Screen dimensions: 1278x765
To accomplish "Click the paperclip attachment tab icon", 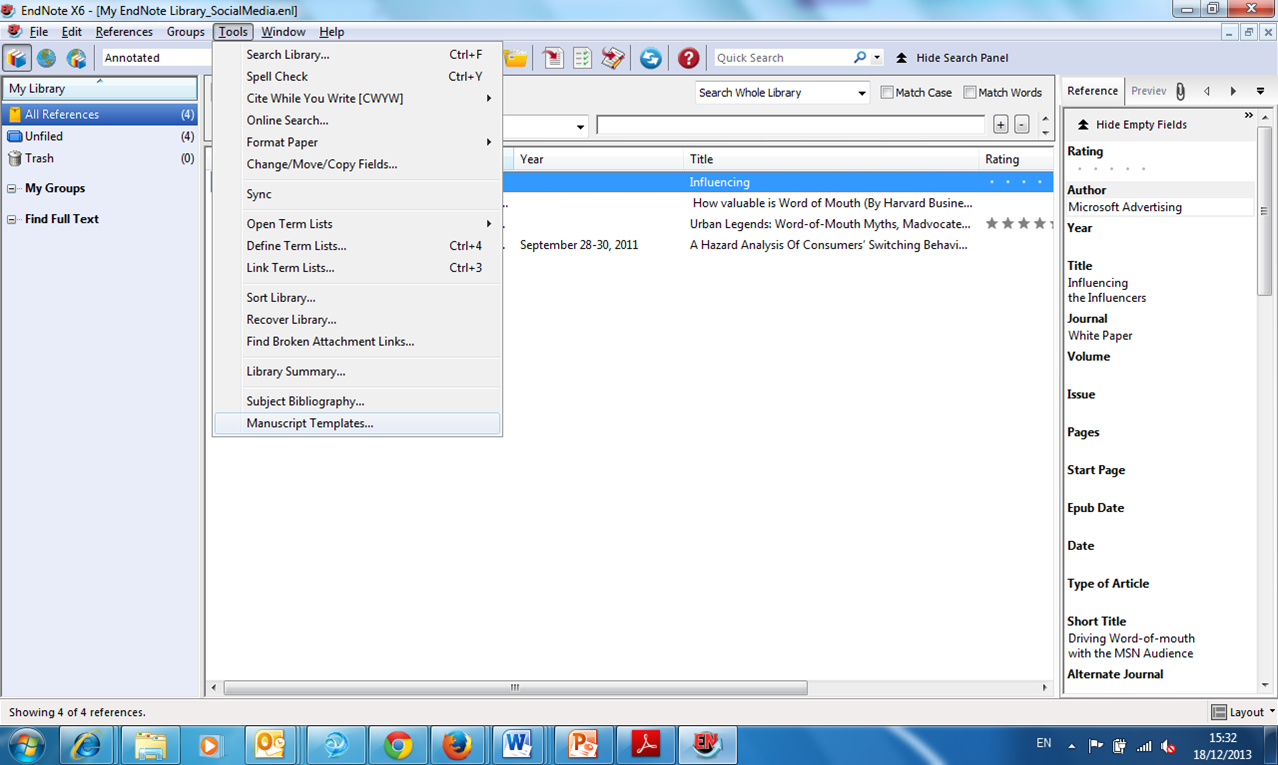I will (1181, 91).
